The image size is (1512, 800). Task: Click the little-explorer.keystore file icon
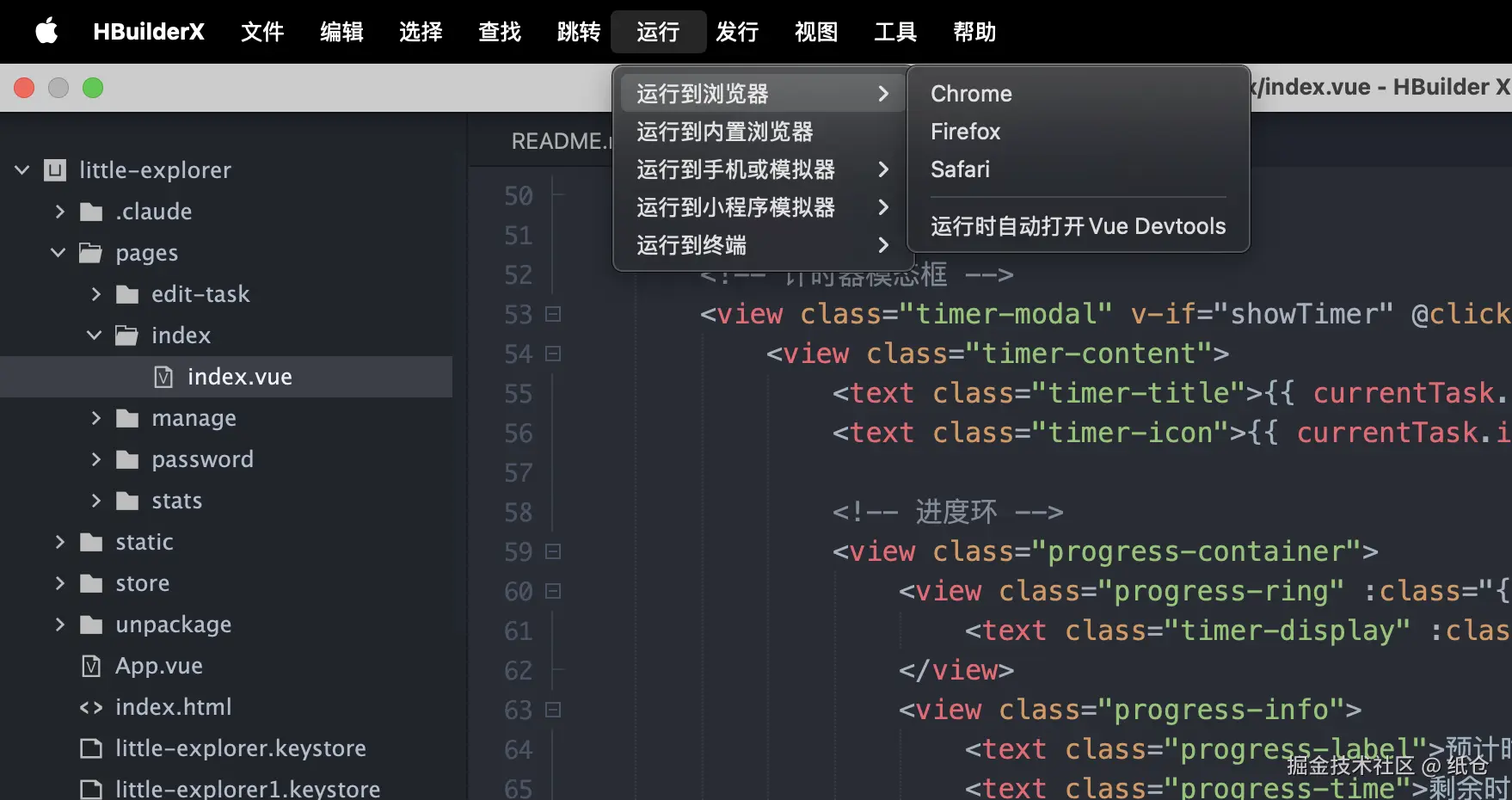click(91, 748)
